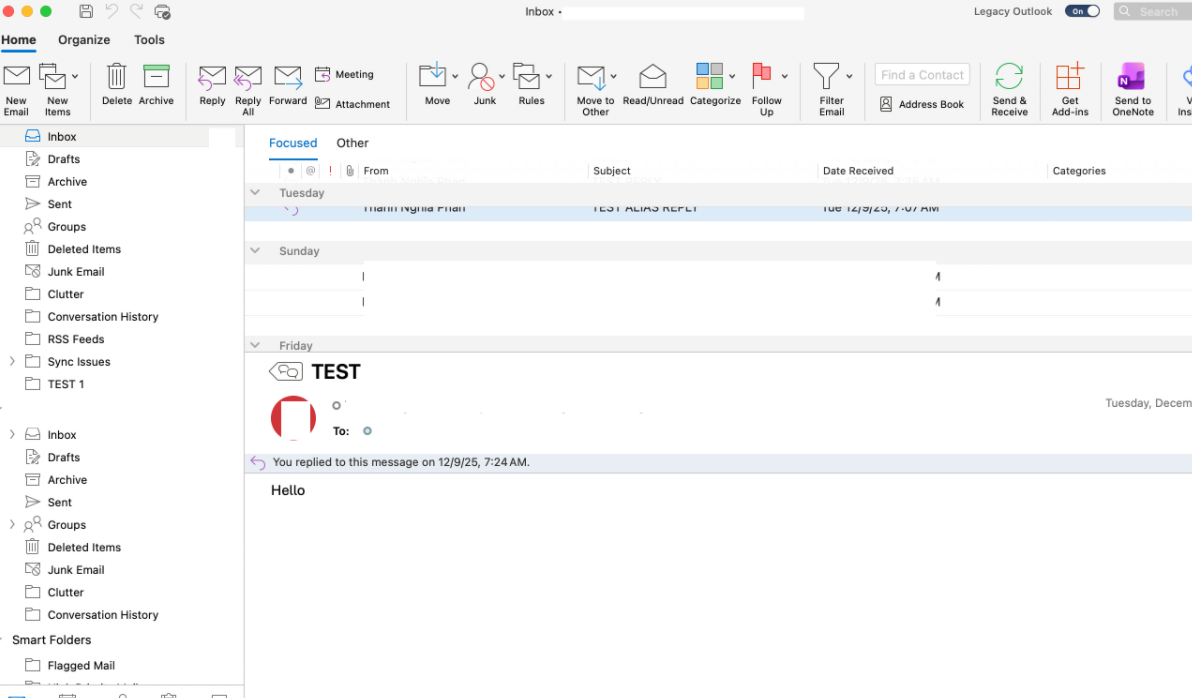Click conversation icon beside TEST heading
The height and width of the screenshot is (698, 1192).
[286, 372]
